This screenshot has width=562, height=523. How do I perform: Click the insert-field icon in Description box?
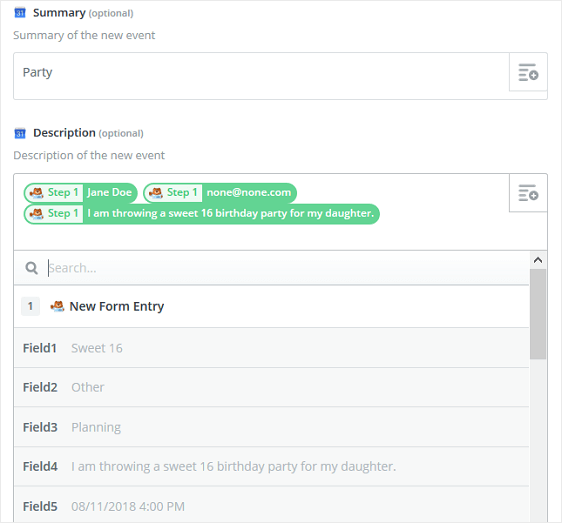click(x=528, y=193)
